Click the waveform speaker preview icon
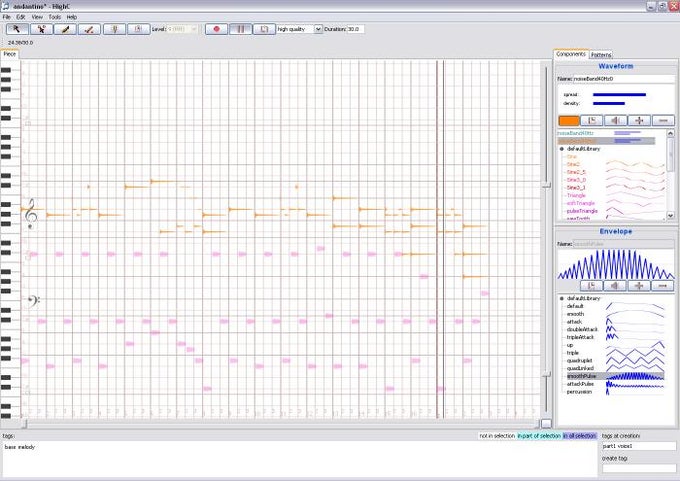Image resolution: width=680 pixels, height=481 pixels. (x=615, y=121)
